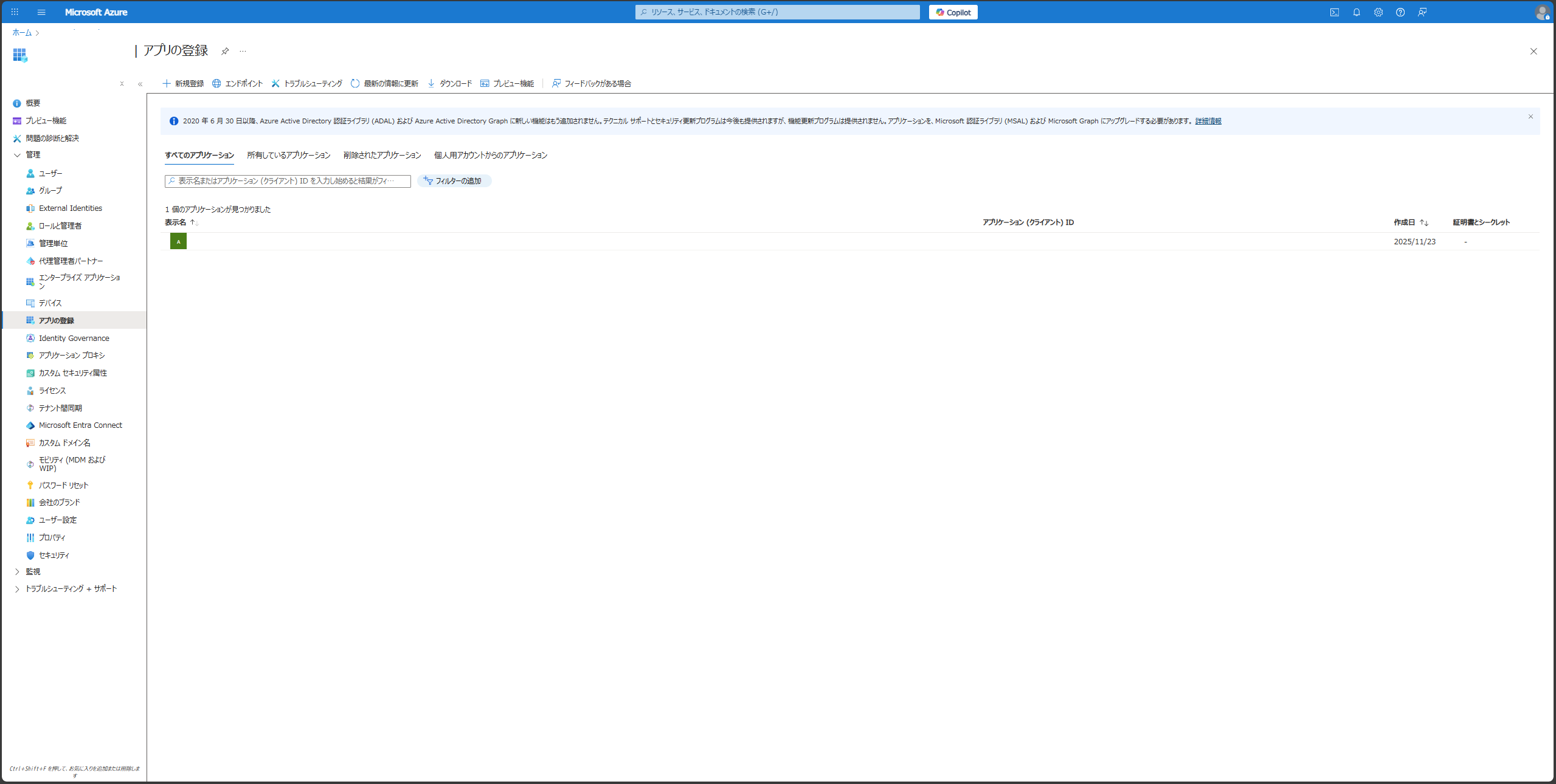1556x784 pixels.
Task: Open the notifications bell
Action: coord(1356,12)
